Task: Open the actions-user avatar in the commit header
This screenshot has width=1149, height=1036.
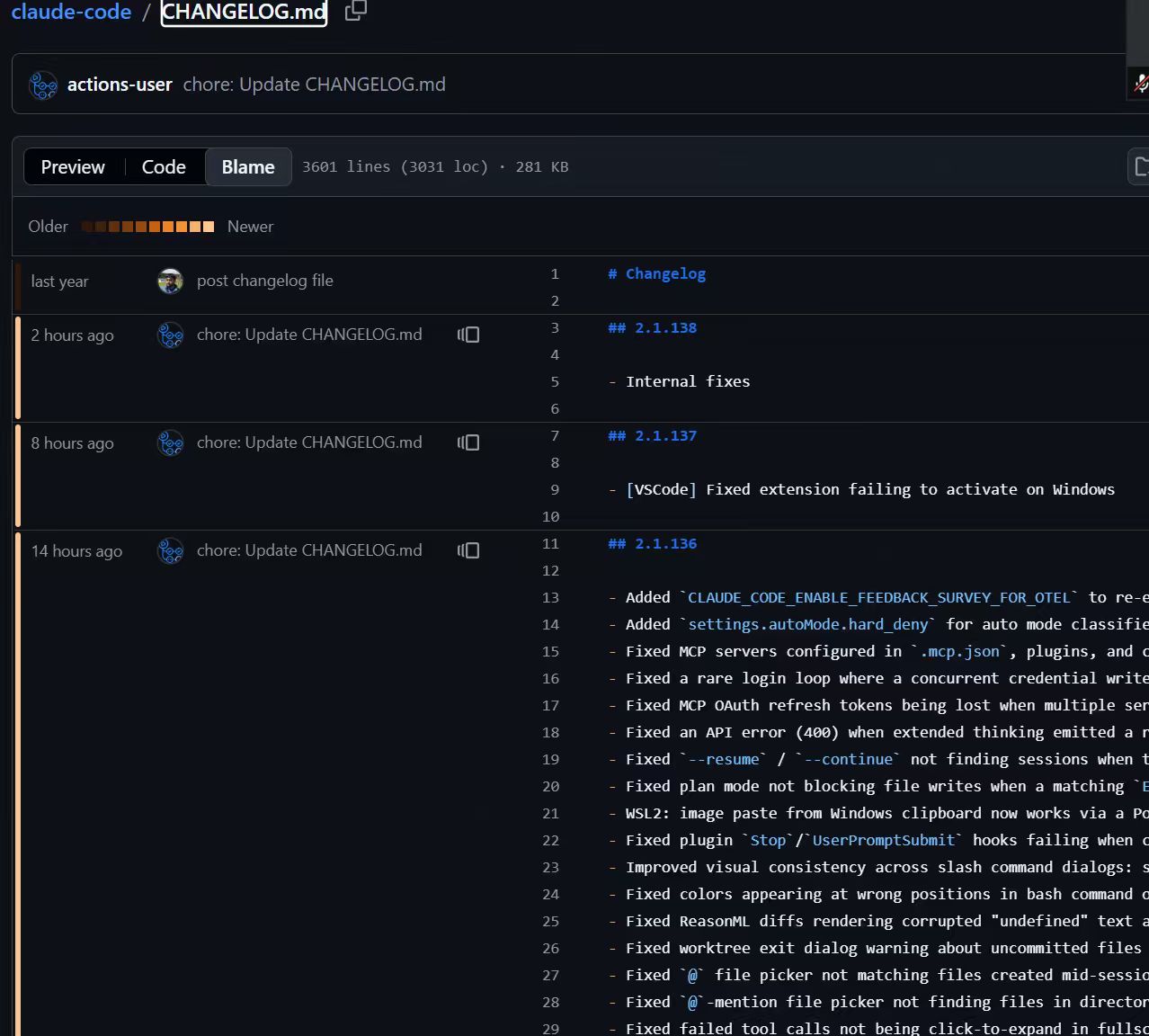Action: pos(43,85)
